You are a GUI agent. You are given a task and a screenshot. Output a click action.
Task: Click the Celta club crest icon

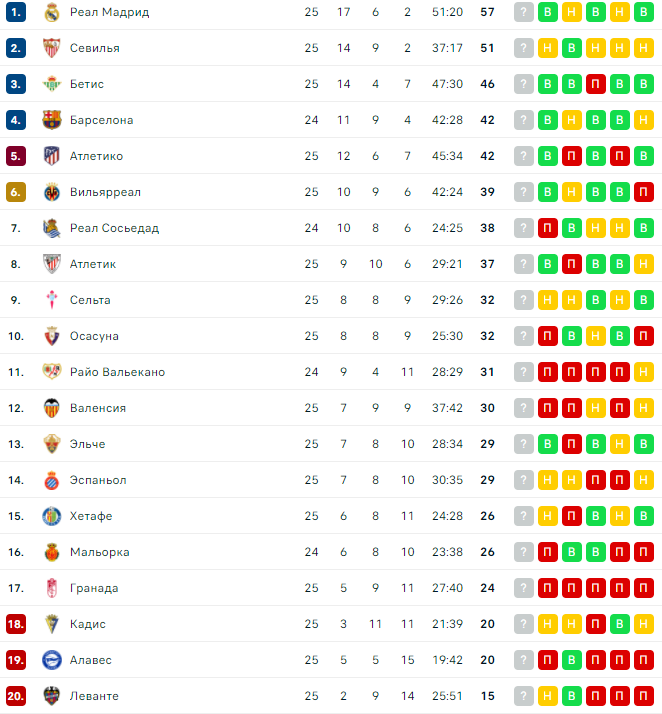coord(52,300)
